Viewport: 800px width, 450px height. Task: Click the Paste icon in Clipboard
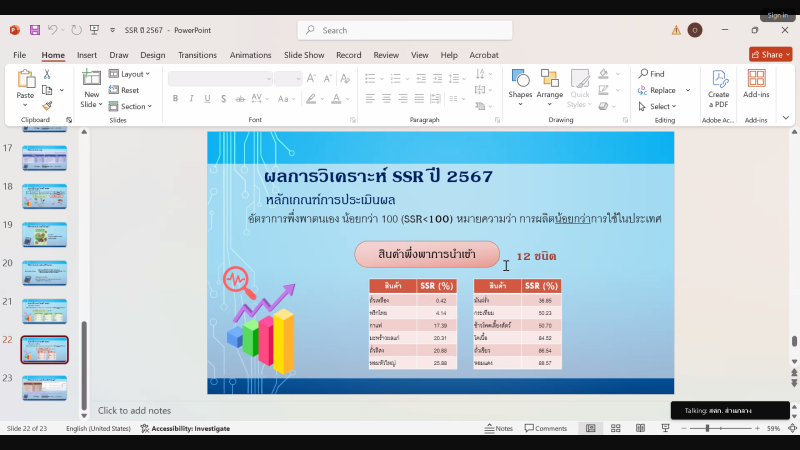click(25, 80)
